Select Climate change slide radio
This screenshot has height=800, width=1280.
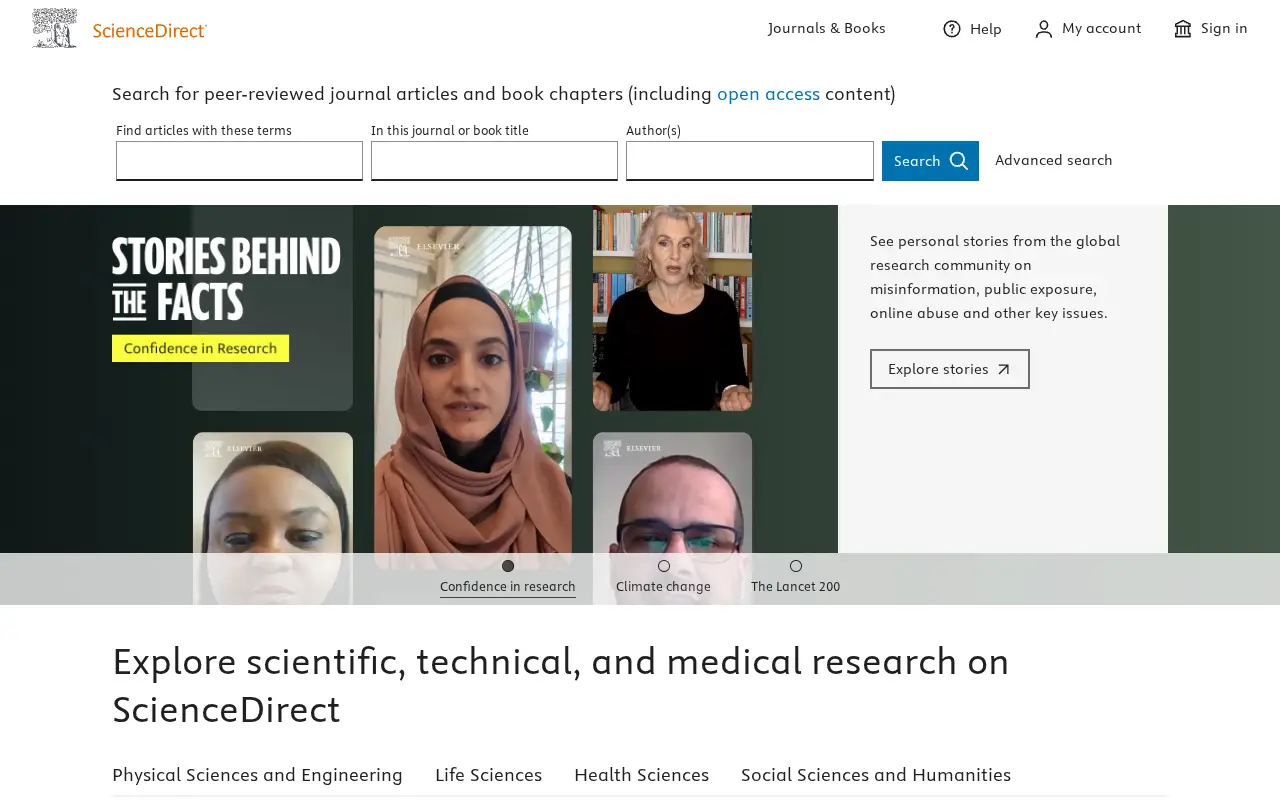tap(664, 566)
